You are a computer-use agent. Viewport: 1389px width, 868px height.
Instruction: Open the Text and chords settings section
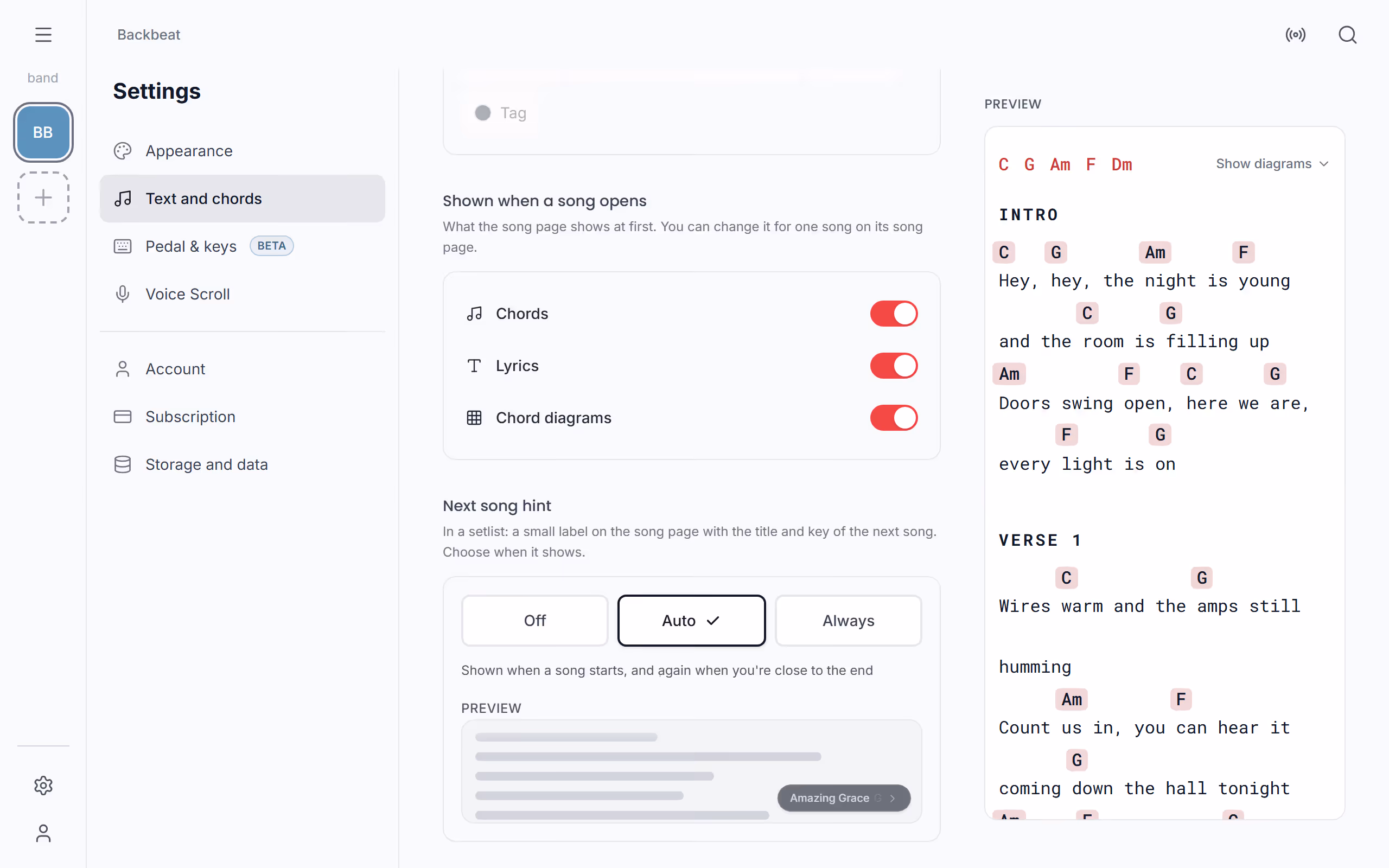(x=242, y=199)
